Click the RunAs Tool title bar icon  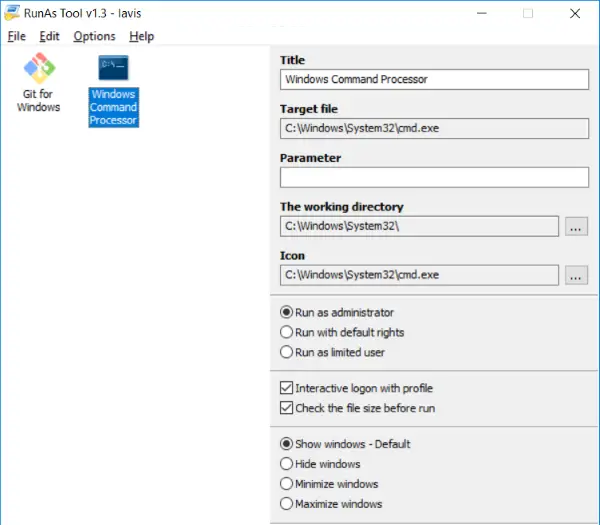(11, 13)
